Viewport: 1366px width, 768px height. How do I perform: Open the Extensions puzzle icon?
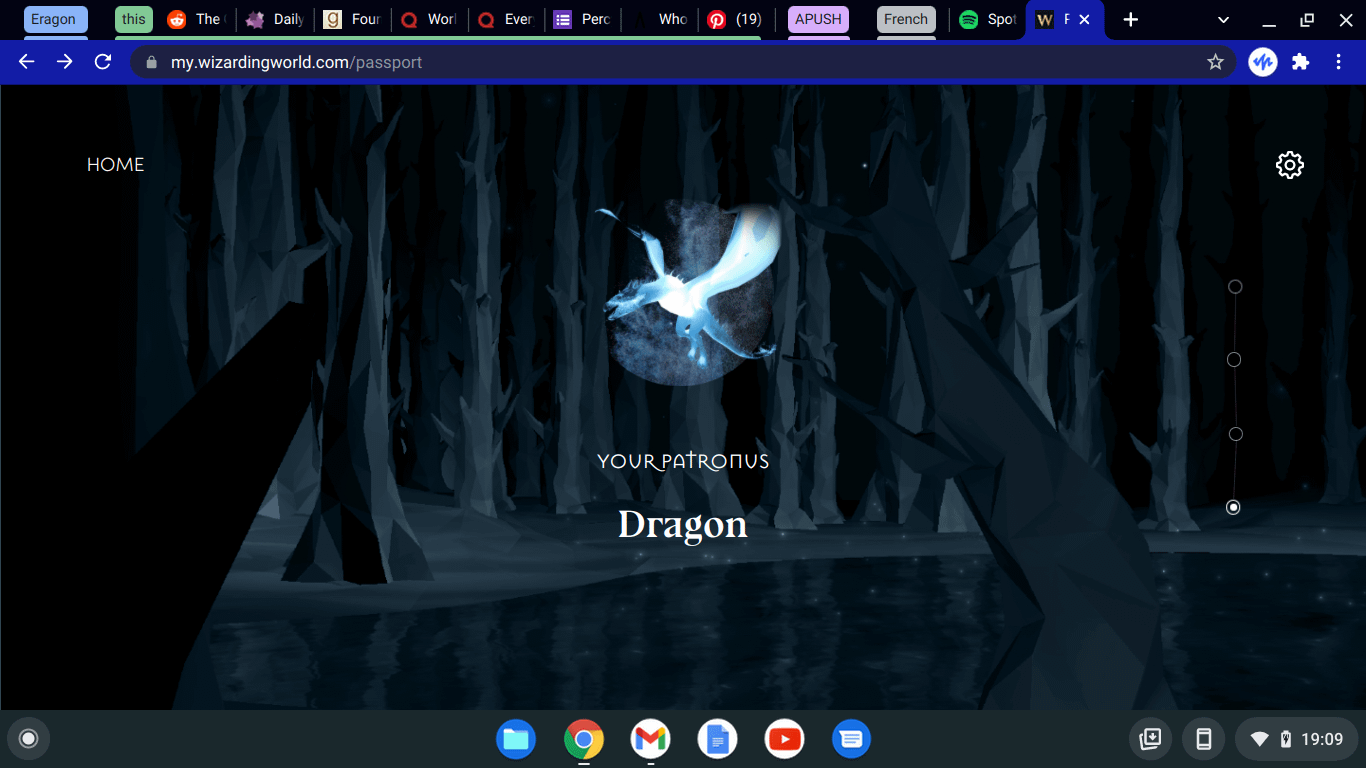[x=1300, y=62]
